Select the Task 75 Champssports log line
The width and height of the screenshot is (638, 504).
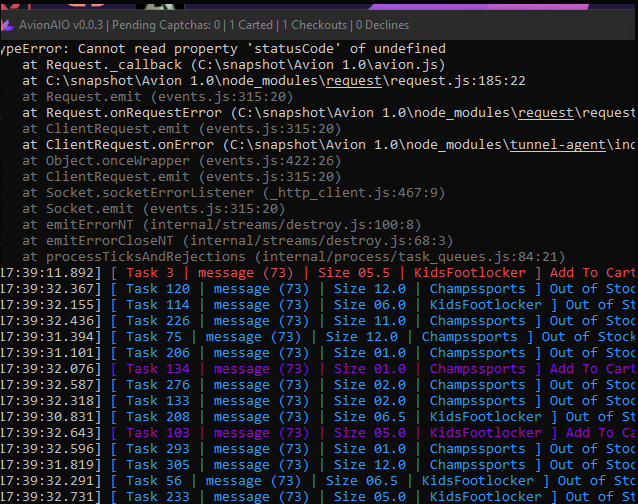319,337
